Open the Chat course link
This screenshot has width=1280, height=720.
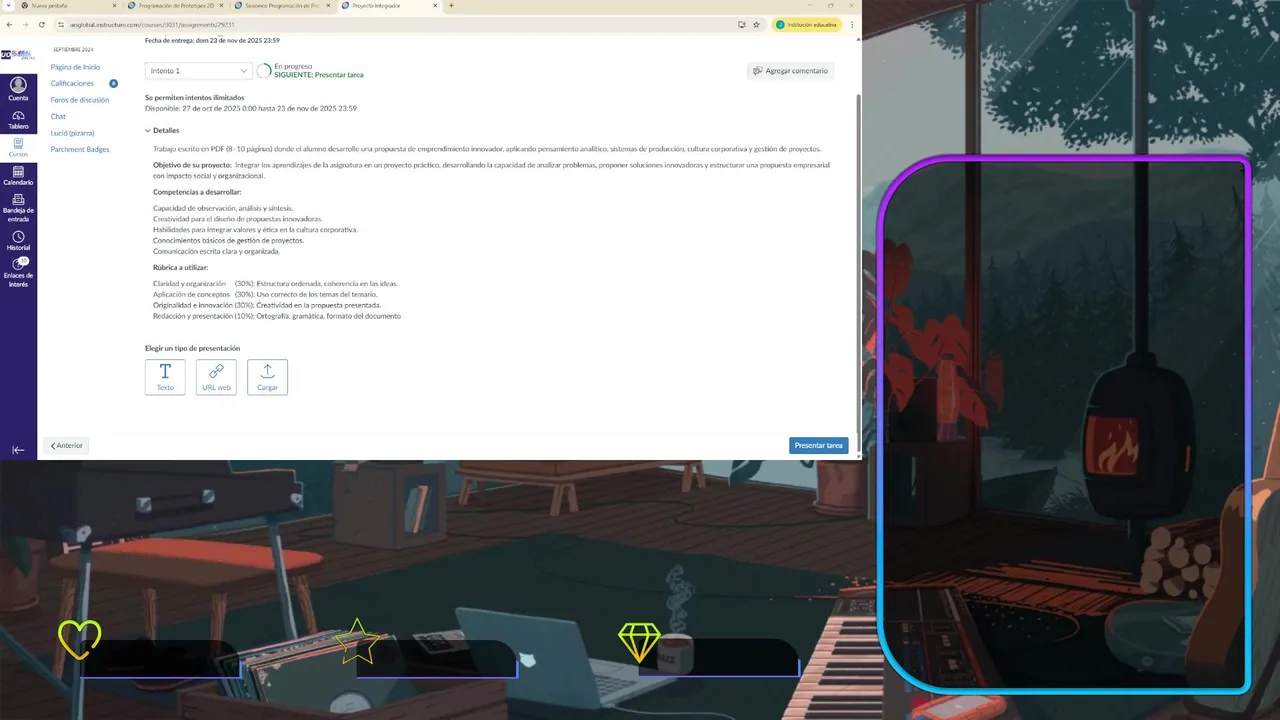click(58, 117)
